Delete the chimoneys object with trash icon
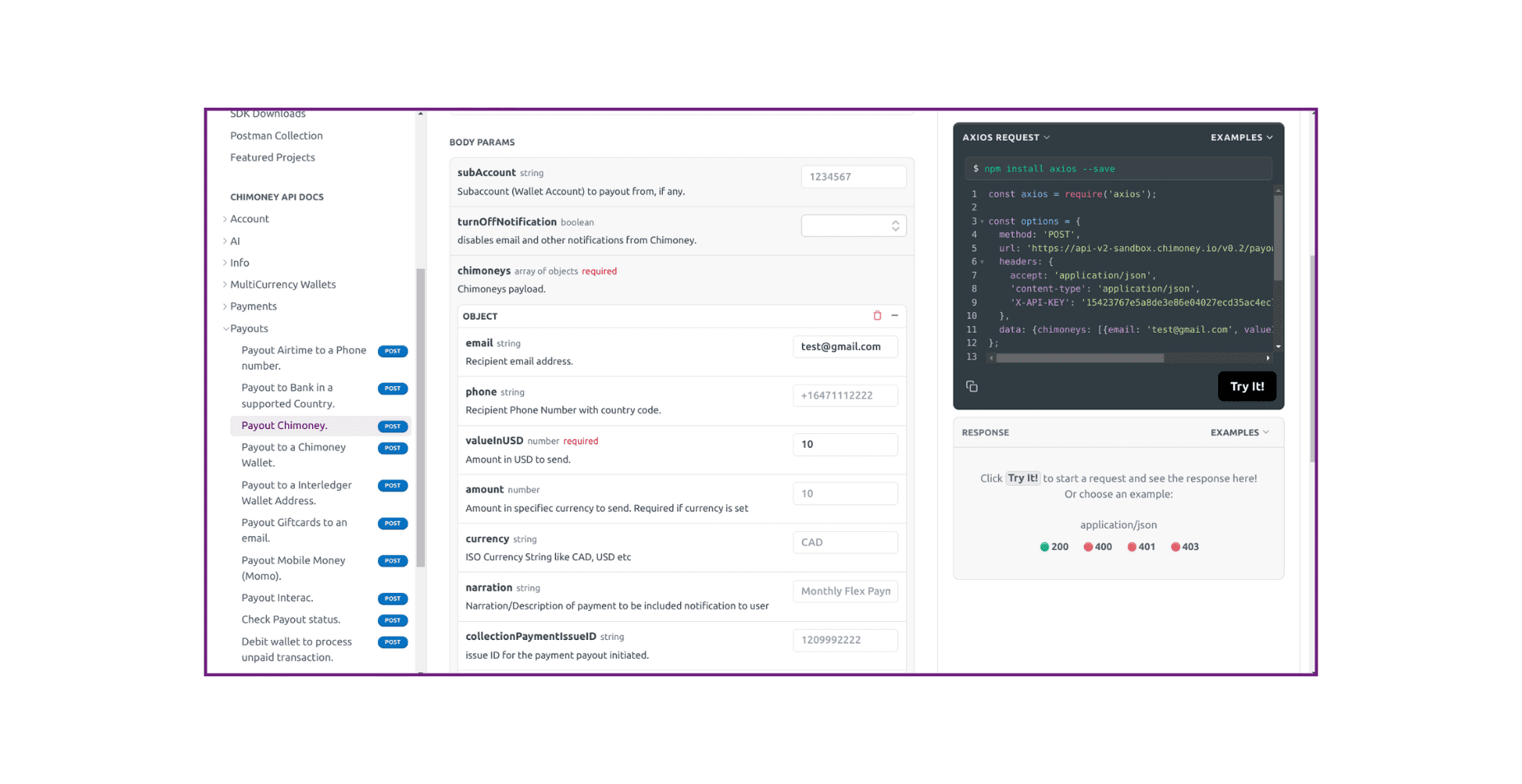 pyautogui.click(x=877, y=315)
